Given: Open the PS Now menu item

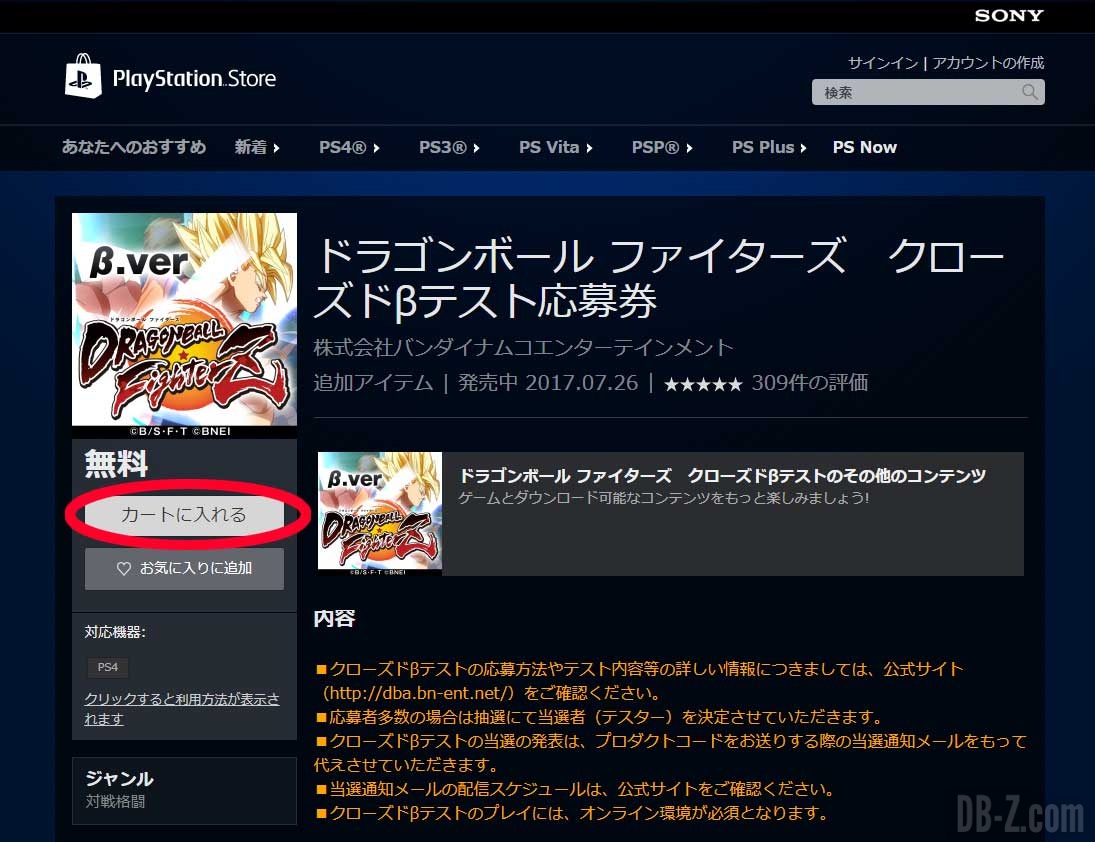Looking at the screenshot, I should pyautogui.click(x=865, y=147).
